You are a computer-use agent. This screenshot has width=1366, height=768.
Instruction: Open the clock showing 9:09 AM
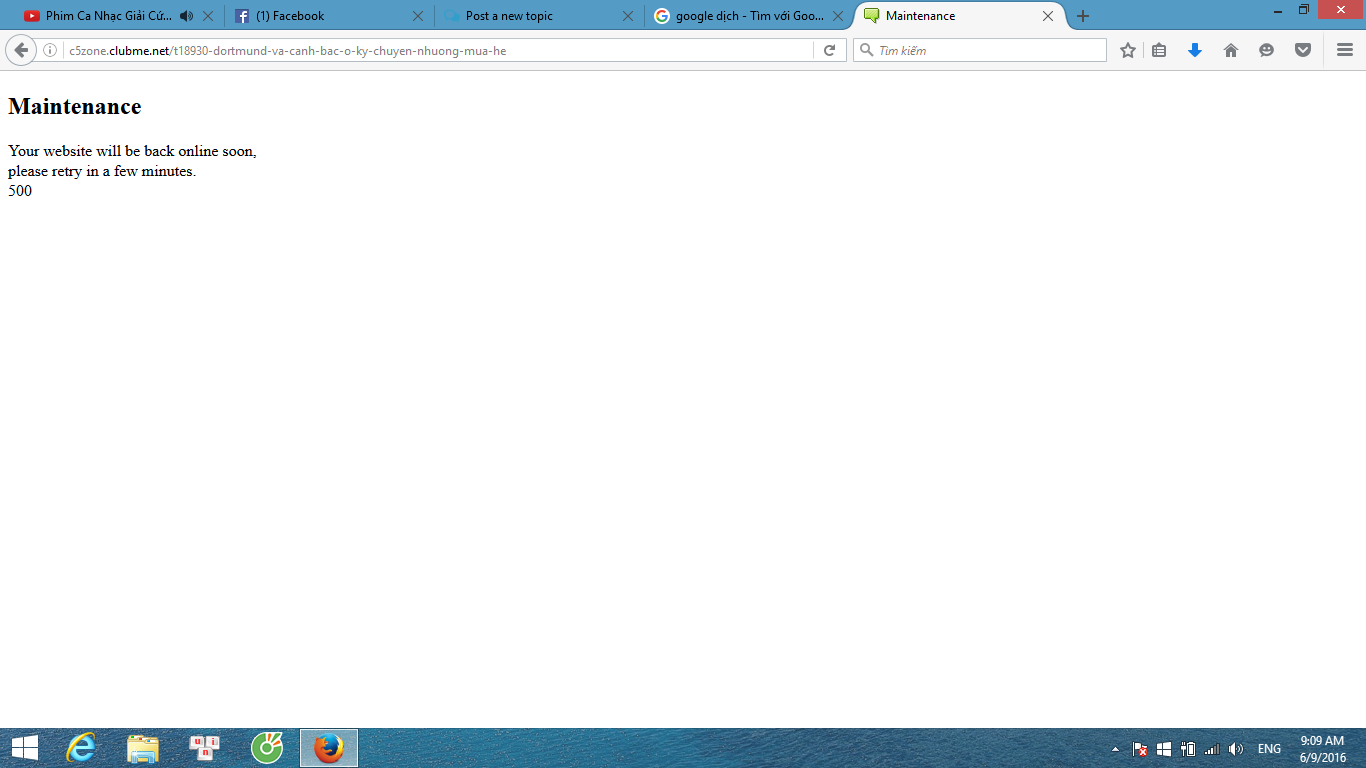(x=1322, y=749)
